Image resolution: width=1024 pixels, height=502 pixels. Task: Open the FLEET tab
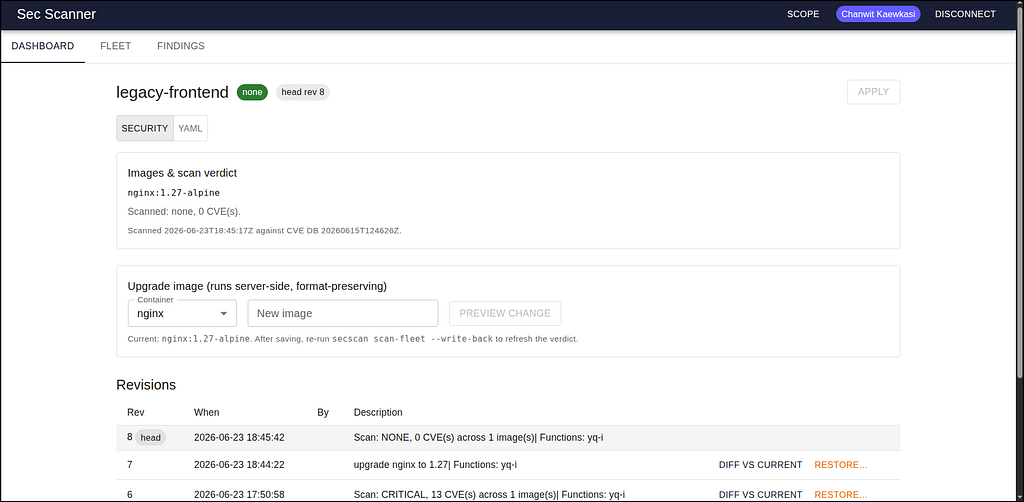click(x=116, y=46)
